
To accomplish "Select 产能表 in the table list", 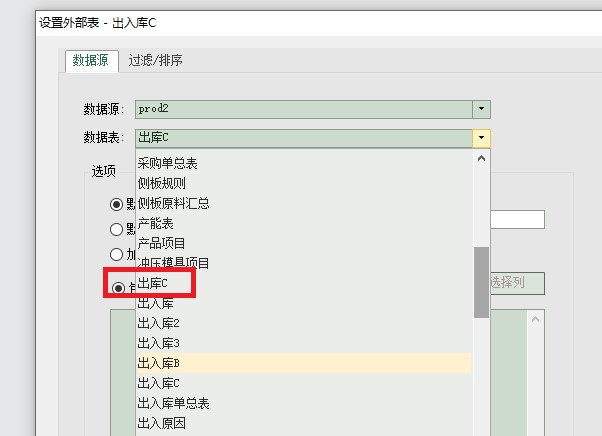I will pyautogui.click(x=155, y=223).
